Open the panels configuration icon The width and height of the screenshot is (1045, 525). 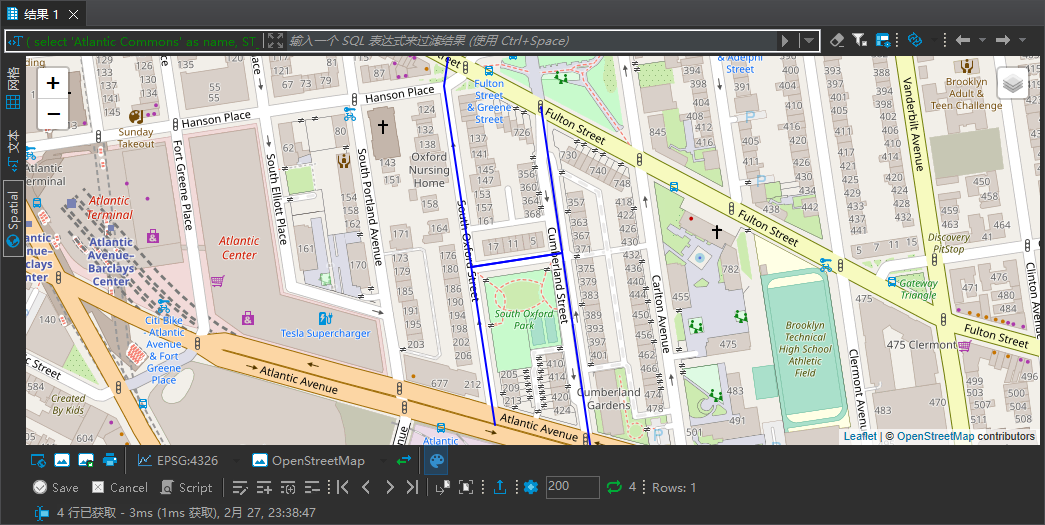coord(882,41)
